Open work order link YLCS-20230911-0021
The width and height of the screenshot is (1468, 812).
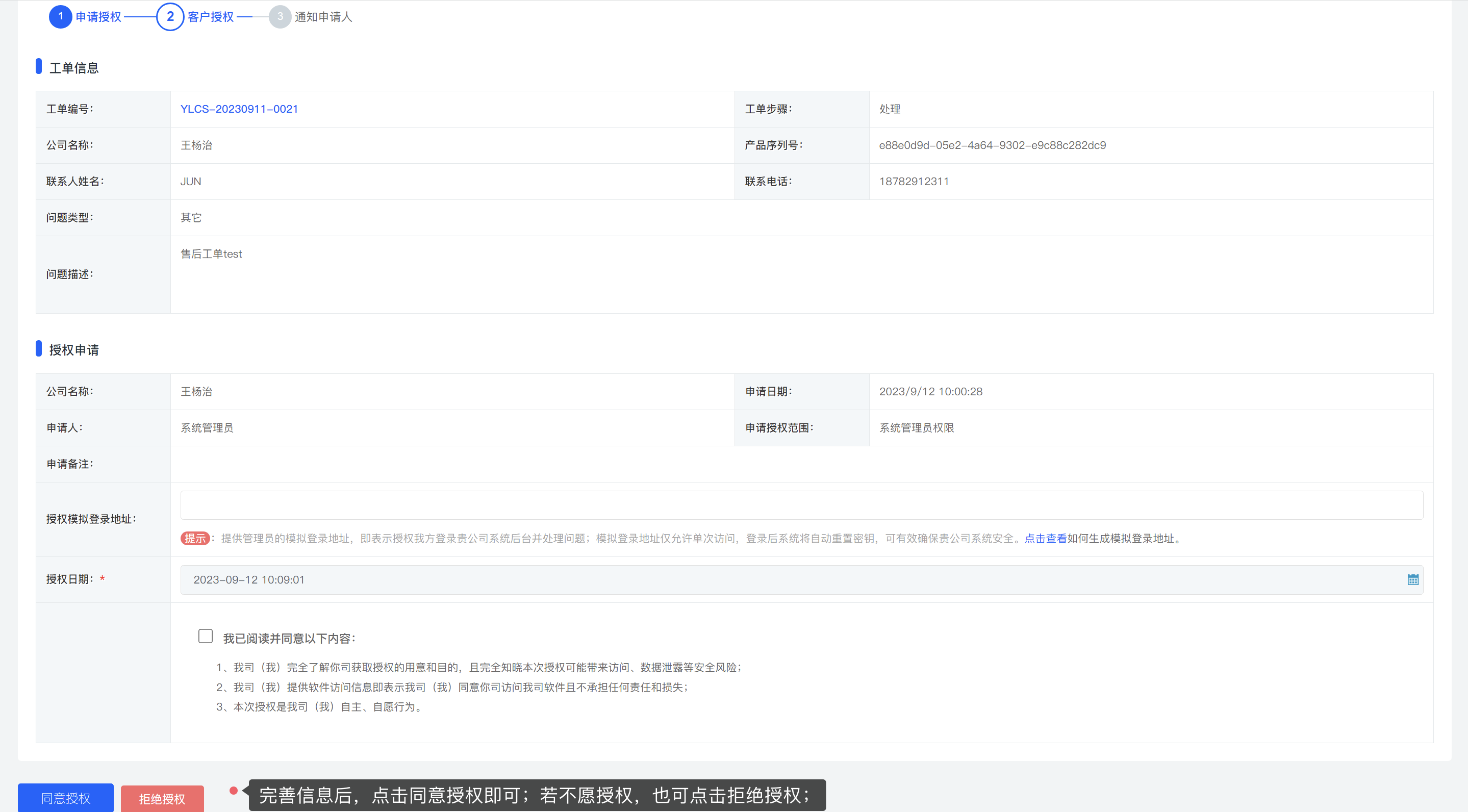239,109
